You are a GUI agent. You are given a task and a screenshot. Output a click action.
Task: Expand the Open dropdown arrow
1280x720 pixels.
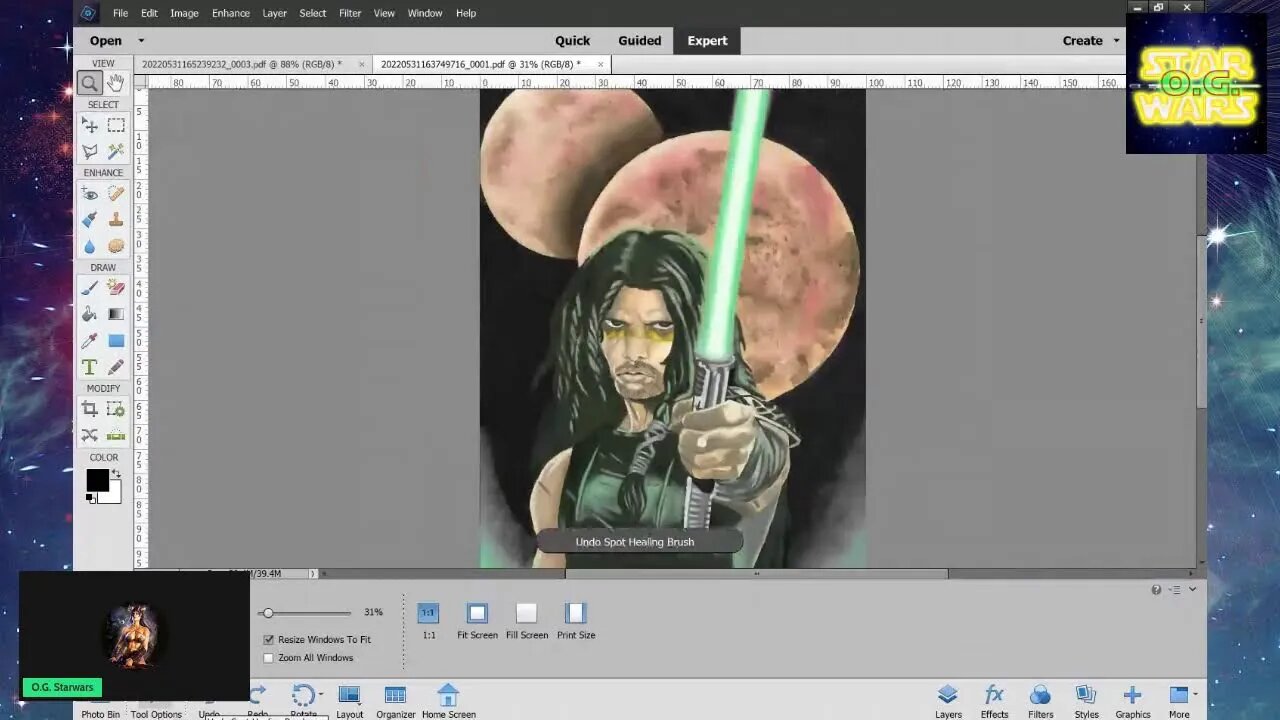coord(141,41)
